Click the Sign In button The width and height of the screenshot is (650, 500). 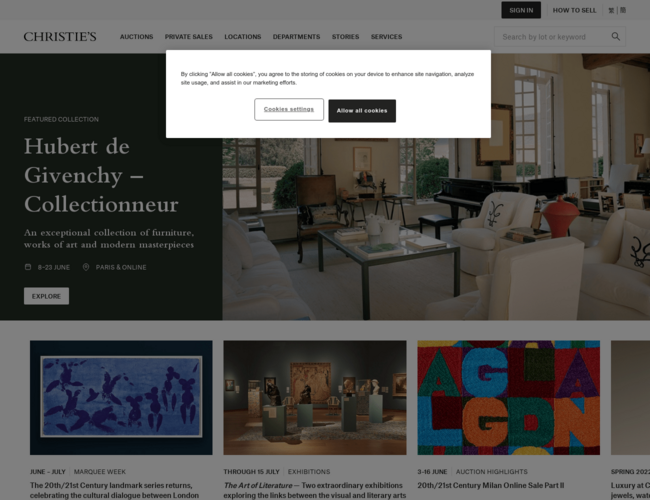521,10
